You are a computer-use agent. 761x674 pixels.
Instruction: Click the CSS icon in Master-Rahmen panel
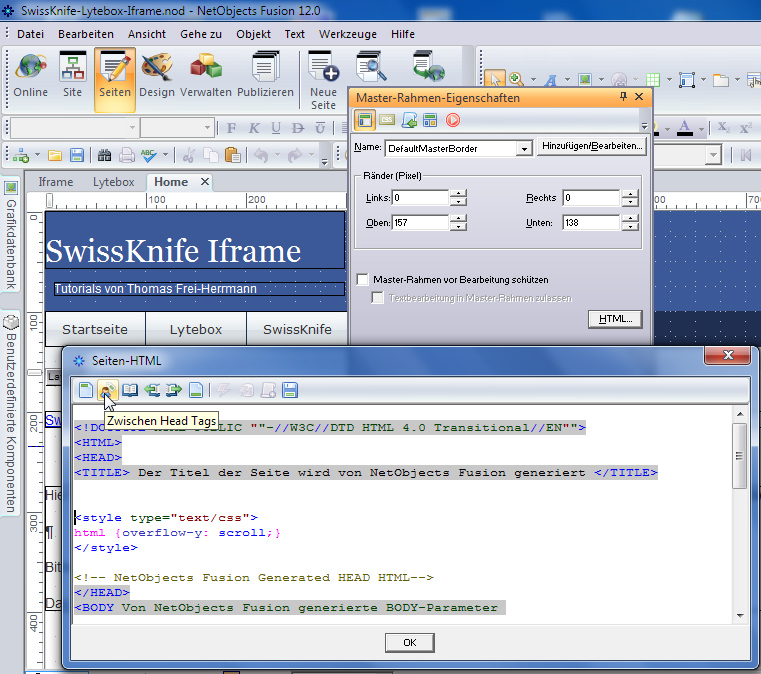click(x=387, y=120)
